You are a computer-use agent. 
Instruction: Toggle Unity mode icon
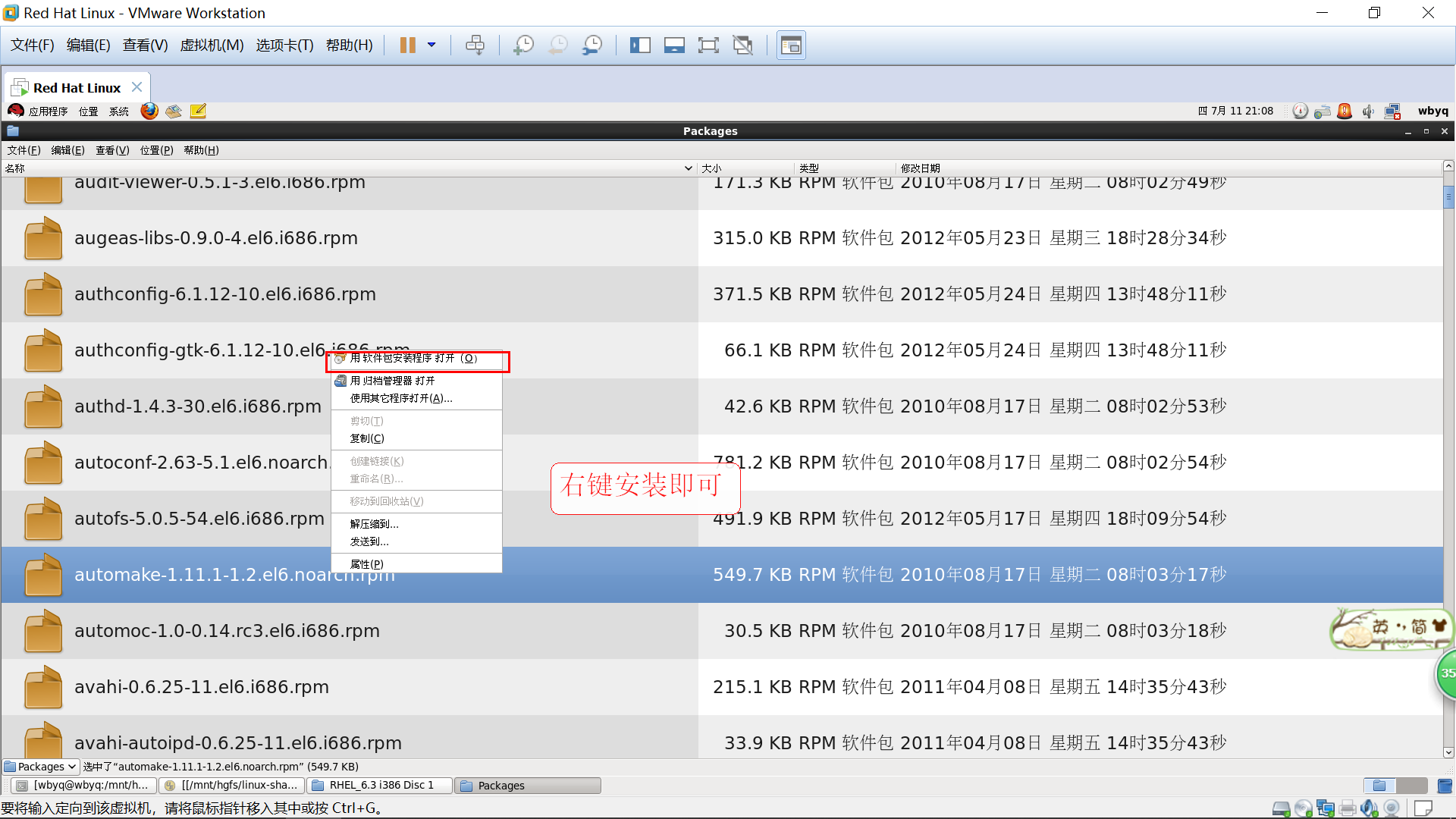coord(742,45)
